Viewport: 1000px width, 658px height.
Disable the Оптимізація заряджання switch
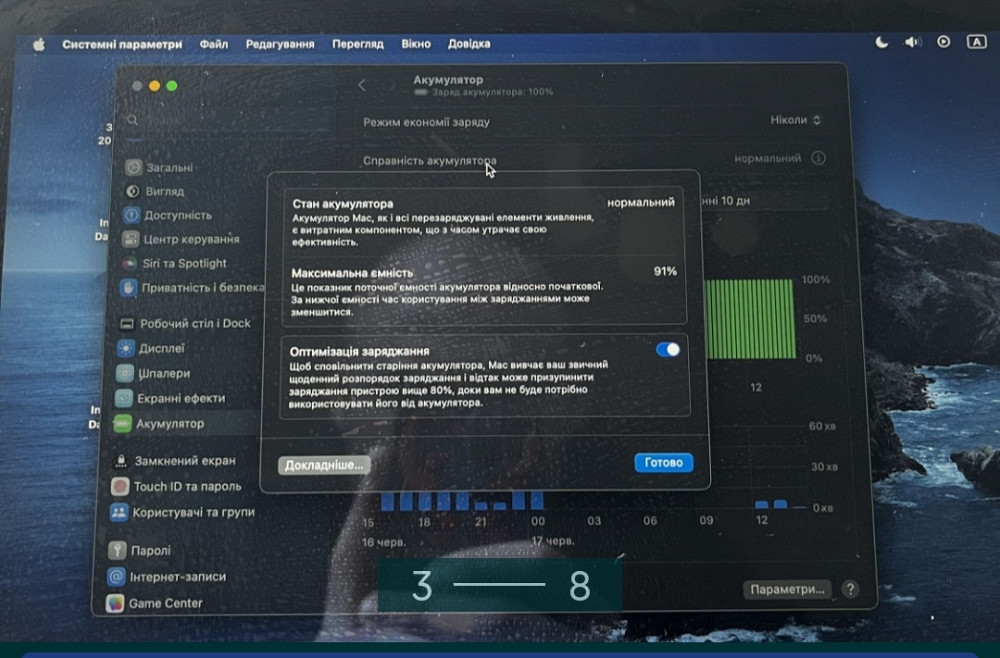pyautogui.click(x=667, y=349)
